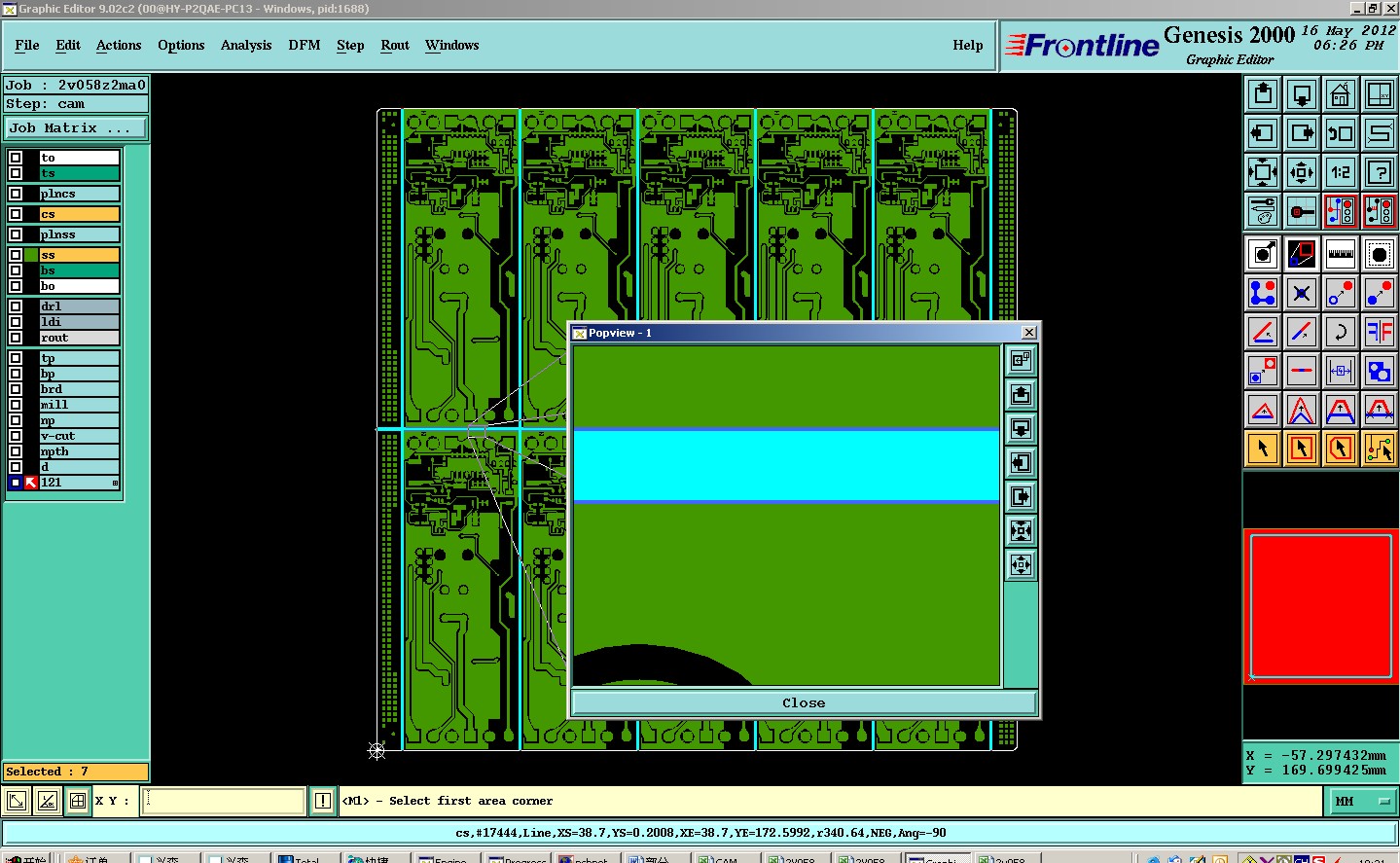
Task: Click the pan up arrow icon
Action: 1263,94
